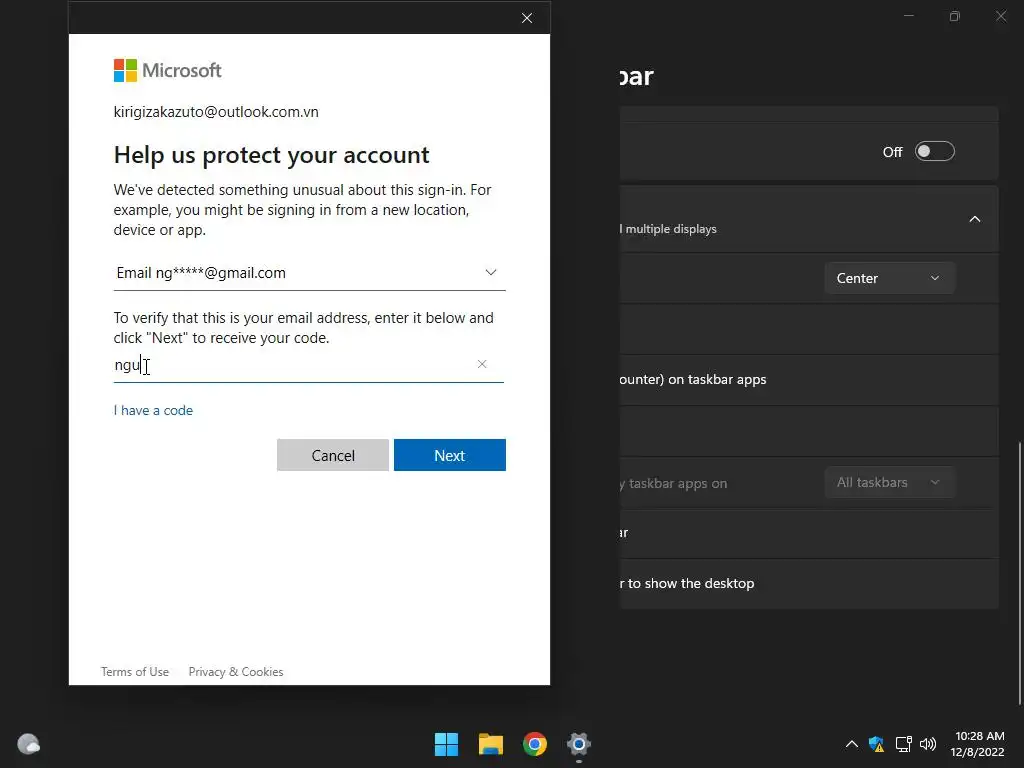The height and width of the screenshot is (768, 1024).
Task: Click the I have a code link
Action: (153, 410)
